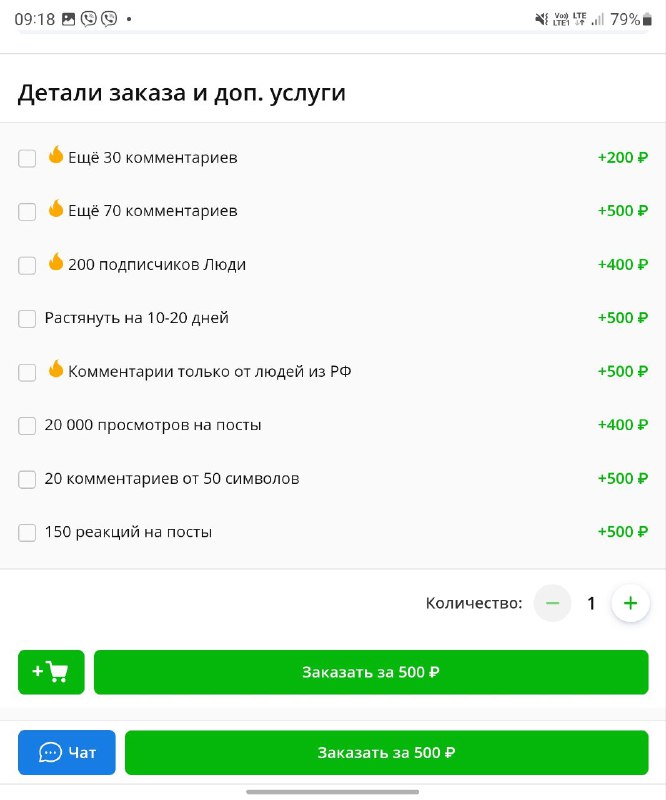Tap the quantity value field showing 1
This screenshot has width=666, height=800.
pos(591,603)
